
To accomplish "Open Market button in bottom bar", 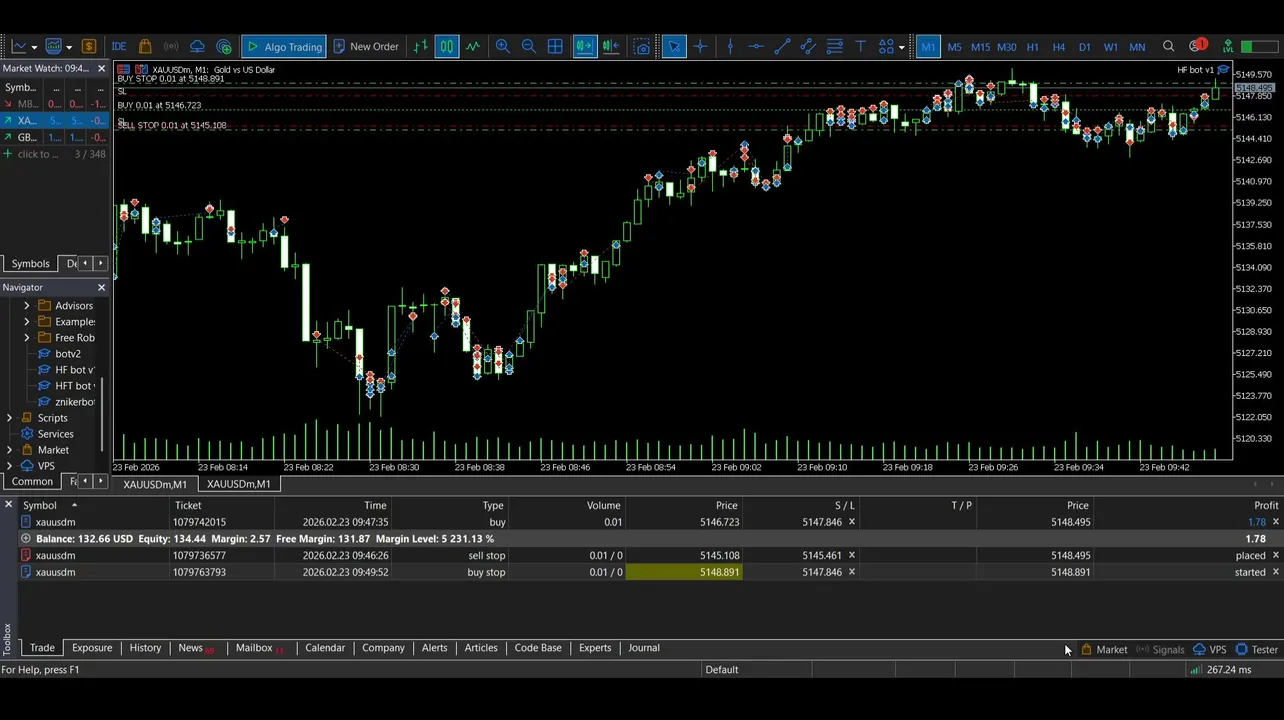I will coord(1104,649).
